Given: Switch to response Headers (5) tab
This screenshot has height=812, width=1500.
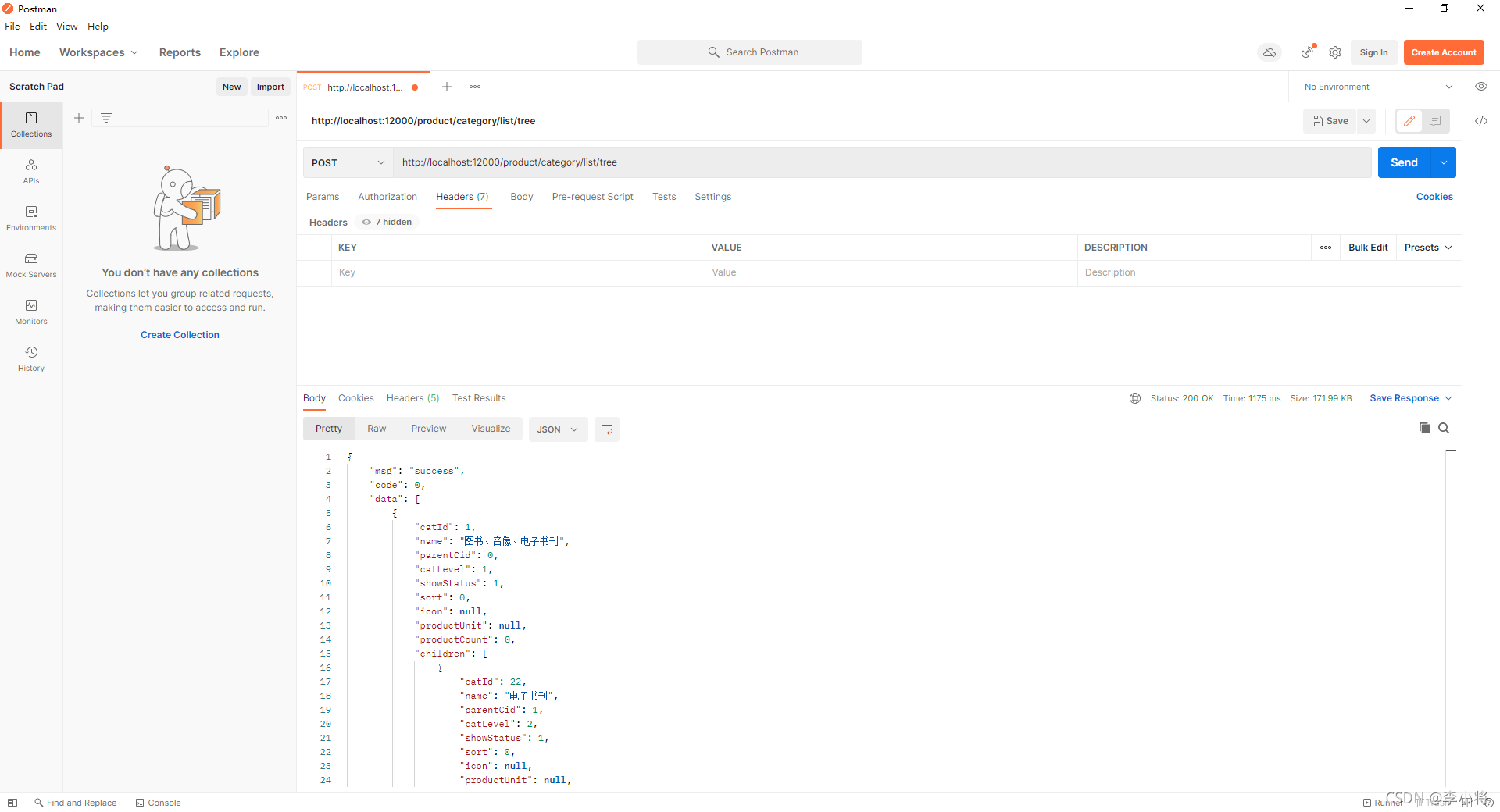Looking at the screenshot, I should point(412,398).
